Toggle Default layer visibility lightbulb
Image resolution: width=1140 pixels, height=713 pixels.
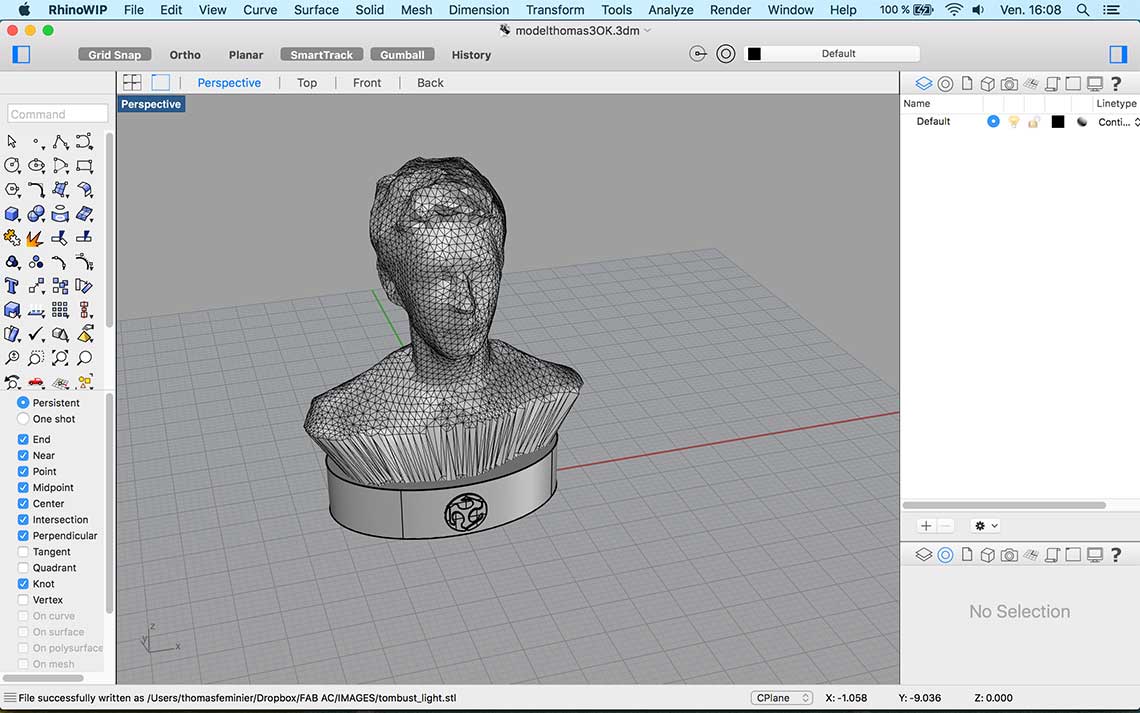(1013, 121)
